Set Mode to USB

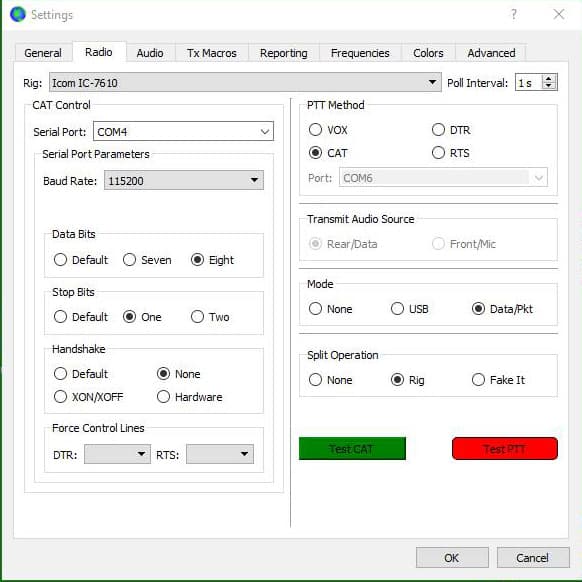(x=397, y=308)
